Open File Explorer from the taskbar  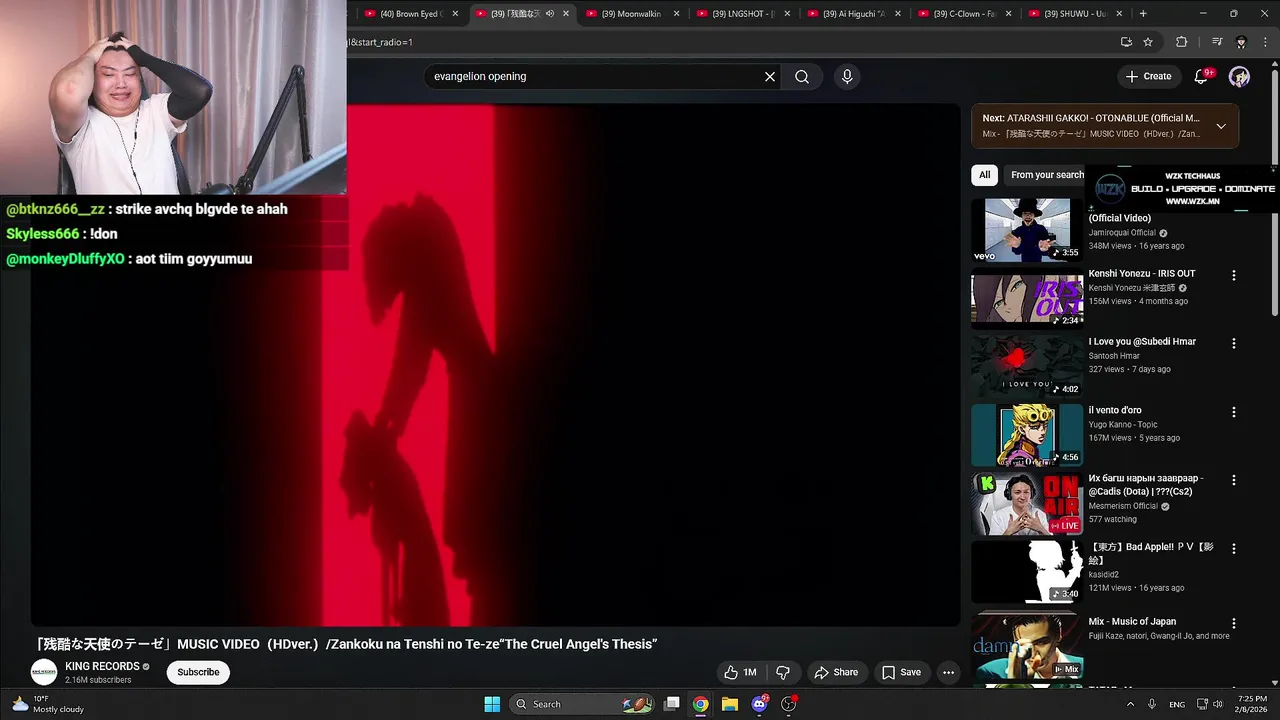(x=730, y=704)
